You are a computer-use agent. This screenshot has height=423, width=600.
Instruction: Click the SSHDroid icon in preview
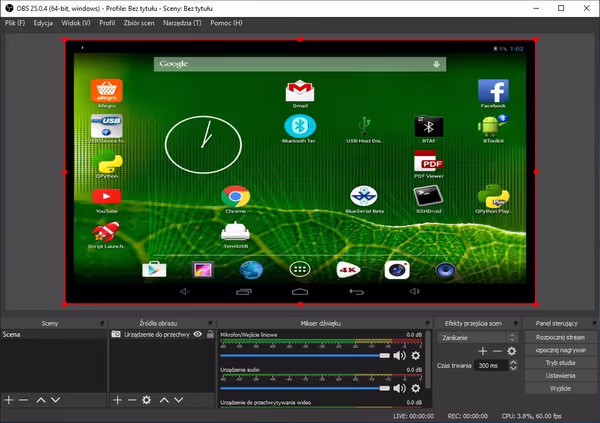pos(428,196)
